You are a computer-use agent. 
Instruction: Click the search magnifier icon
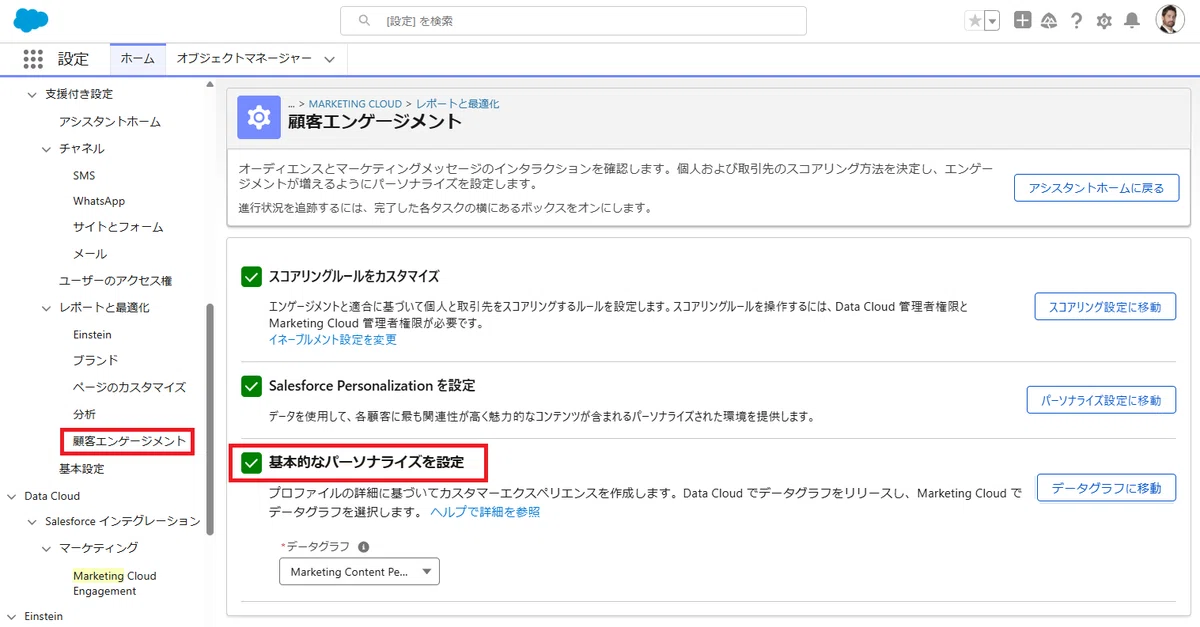pyautogui.click(x=364, y=20)
